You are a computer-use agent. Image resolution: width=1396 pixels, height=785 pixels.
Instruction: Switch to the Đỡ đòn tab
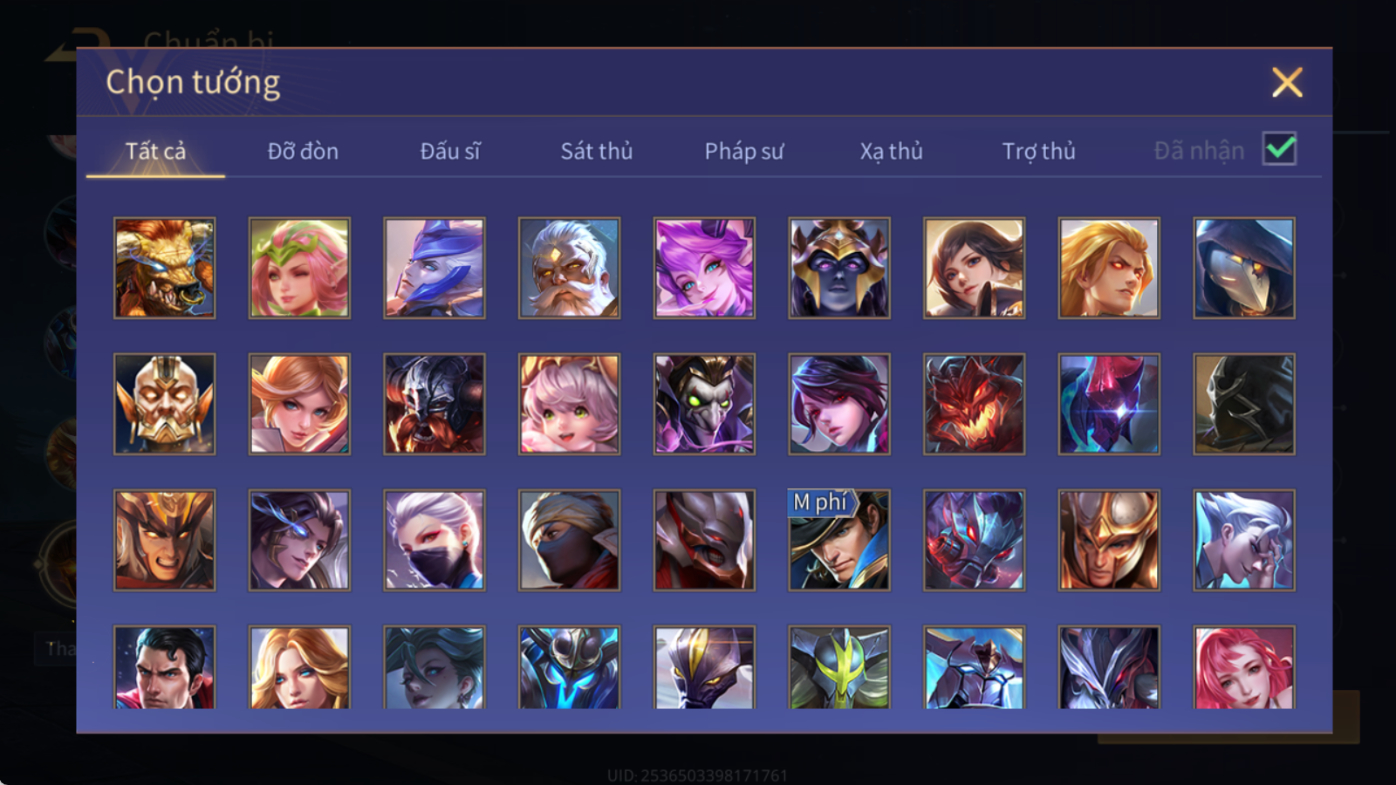tap(303, 151)
